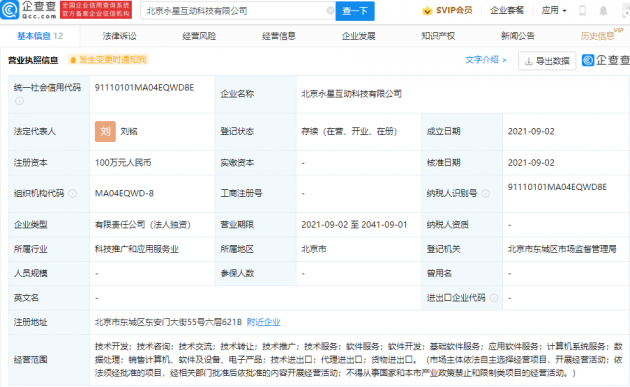
Task: Open the 新闻公告 tab
Action: click(518, 36)
